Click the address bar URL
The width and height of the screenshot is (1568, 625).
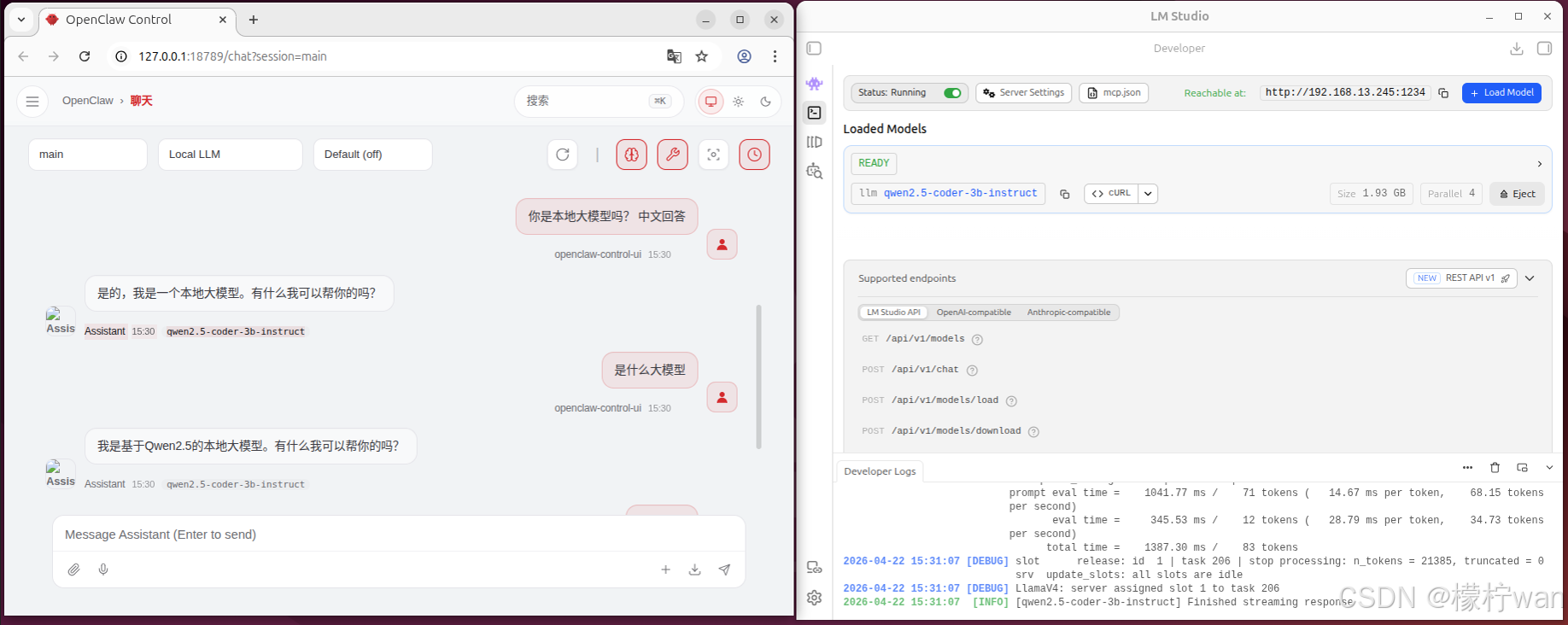pyautogui.click(x=232, y=56)
